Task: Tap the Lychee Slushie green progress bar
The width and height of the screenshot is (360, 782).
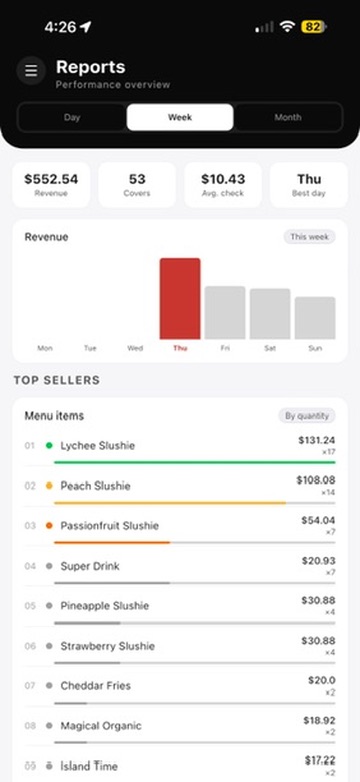Action: (x=194, y=462)
